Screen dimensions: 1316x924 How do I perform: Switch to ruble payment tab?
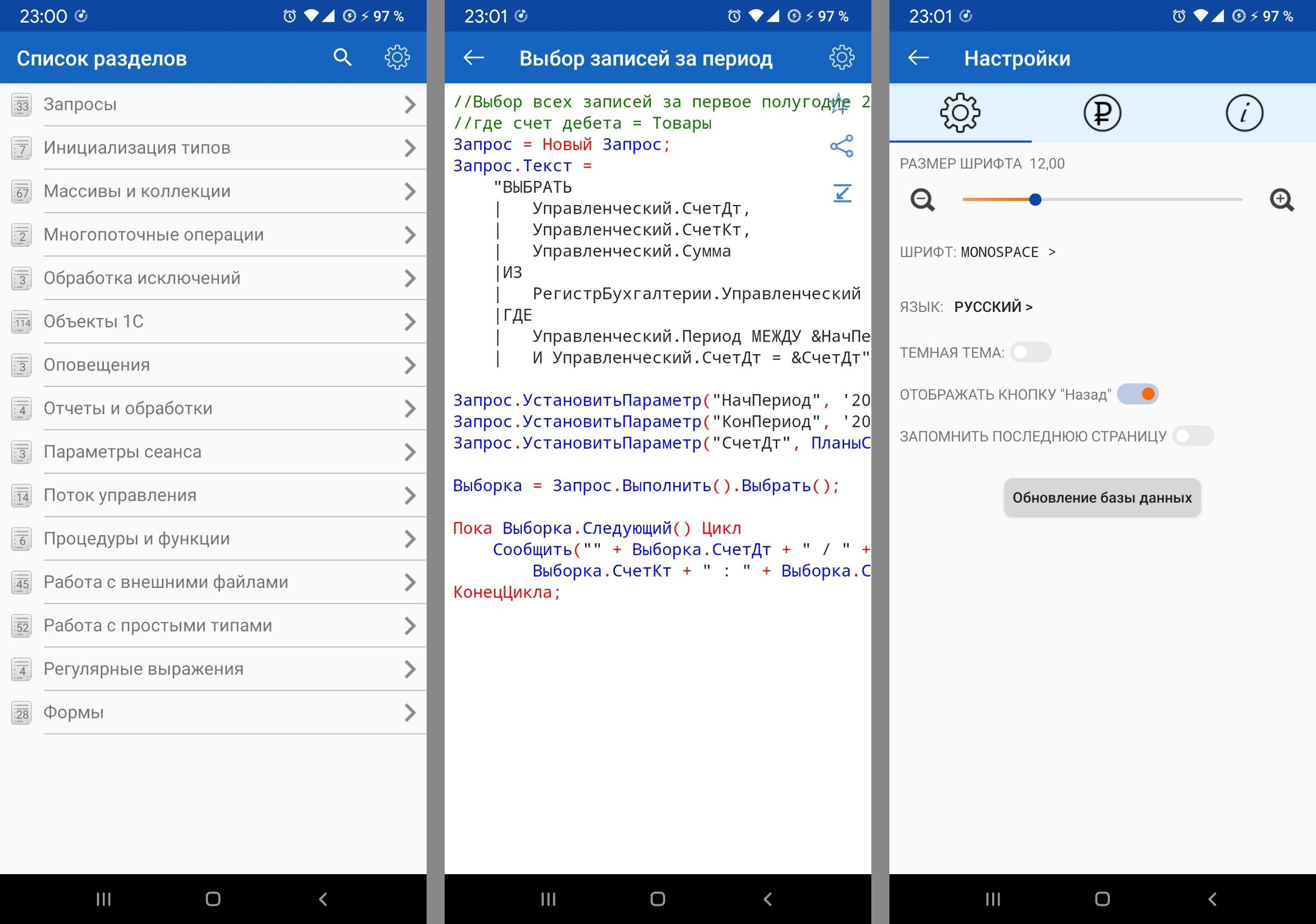pos(1102,113)
